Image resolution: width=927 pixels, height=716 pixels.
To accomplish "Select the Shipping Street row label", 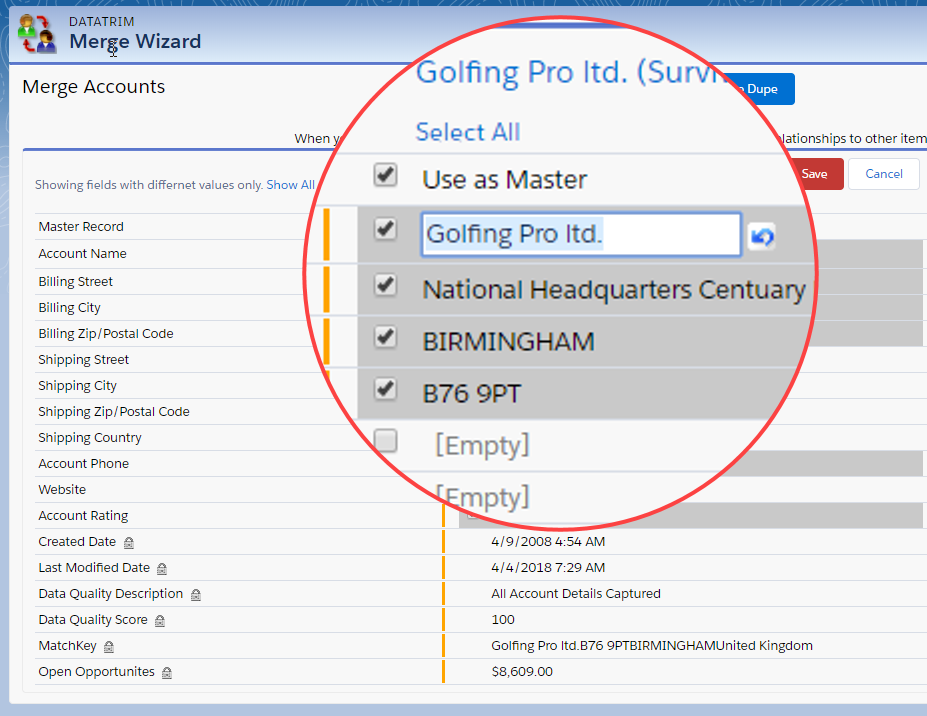I will [x=83, y=359].
